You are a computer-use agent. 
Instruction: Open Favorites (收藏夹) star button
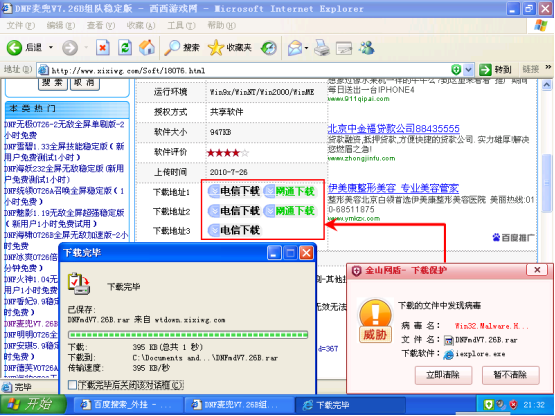click(x=229, y=47)
